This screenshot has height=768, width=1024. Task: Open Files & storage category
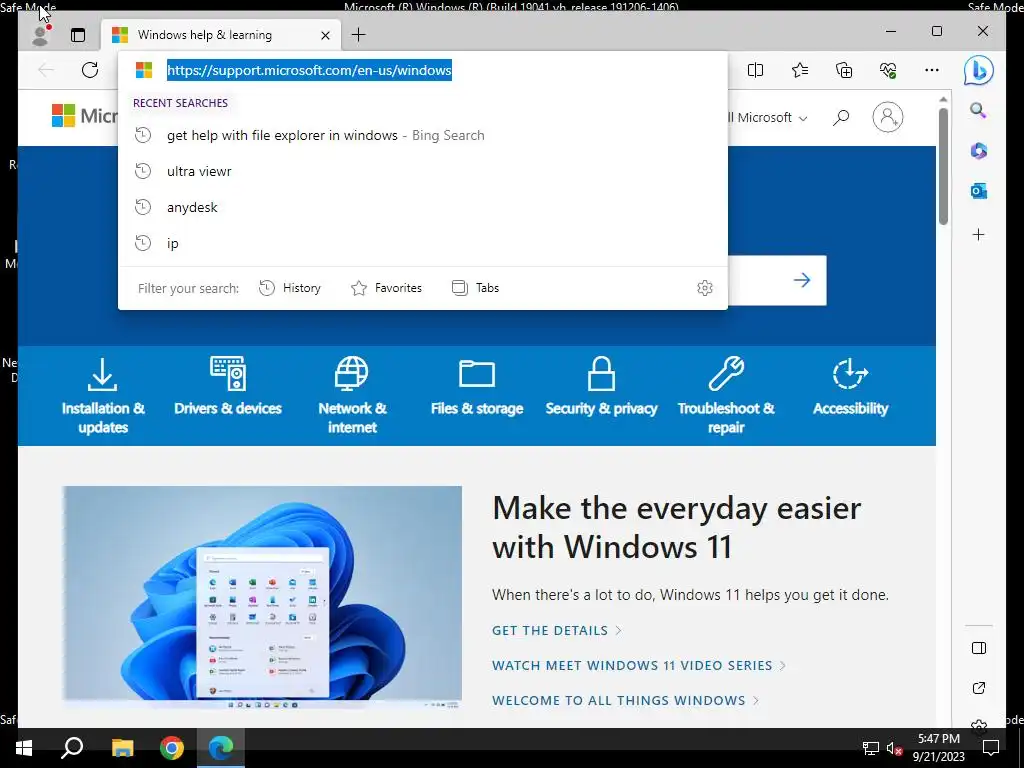[477, 387]
